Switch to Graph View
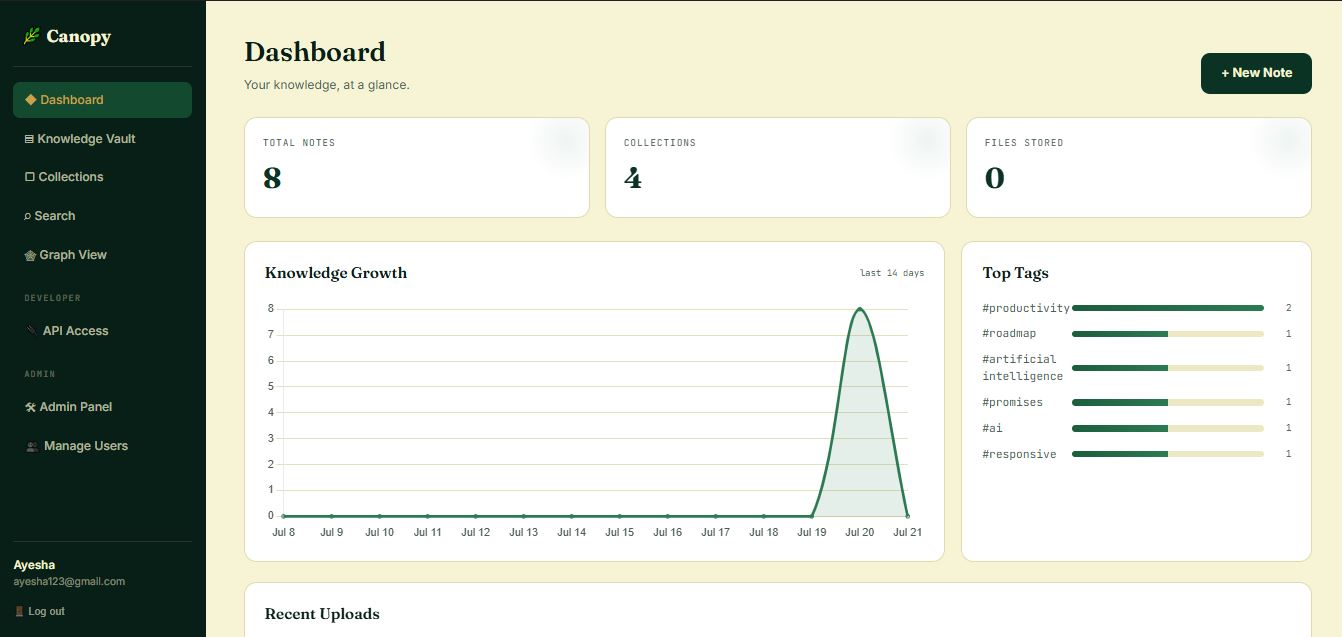Image resolution: width=1342 pixels, height=637 pixels. click(x=102, y=255)
